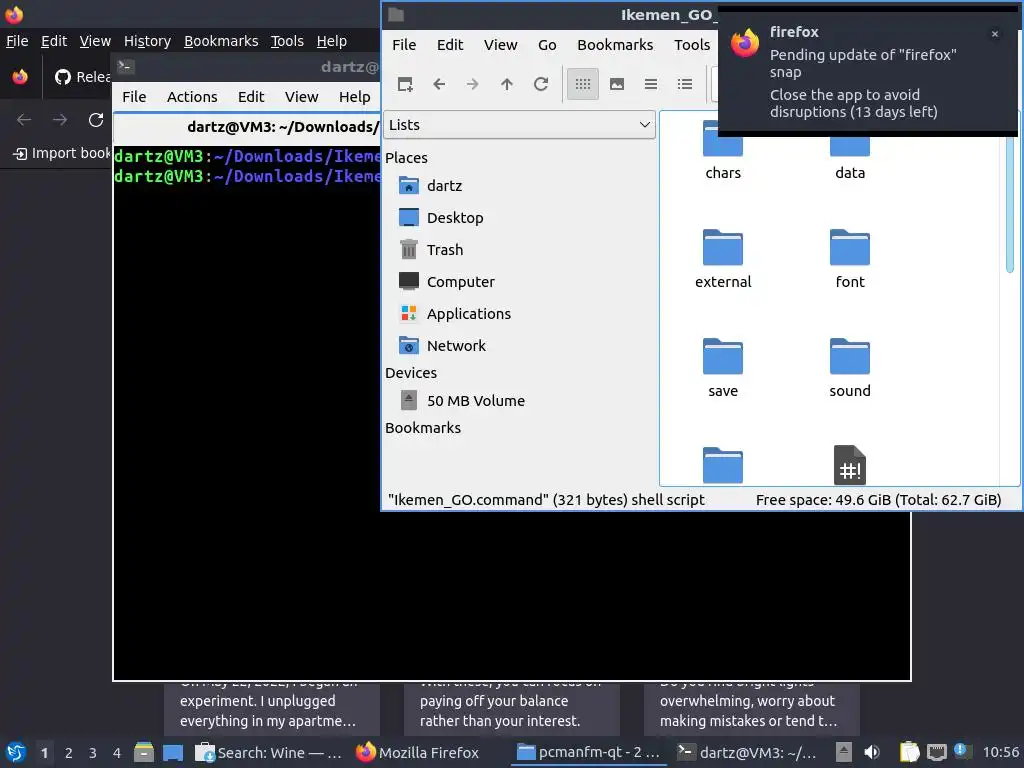Open Actions menu in terminal window
This screenshot has height=768, width=1024.
(192, 97)
